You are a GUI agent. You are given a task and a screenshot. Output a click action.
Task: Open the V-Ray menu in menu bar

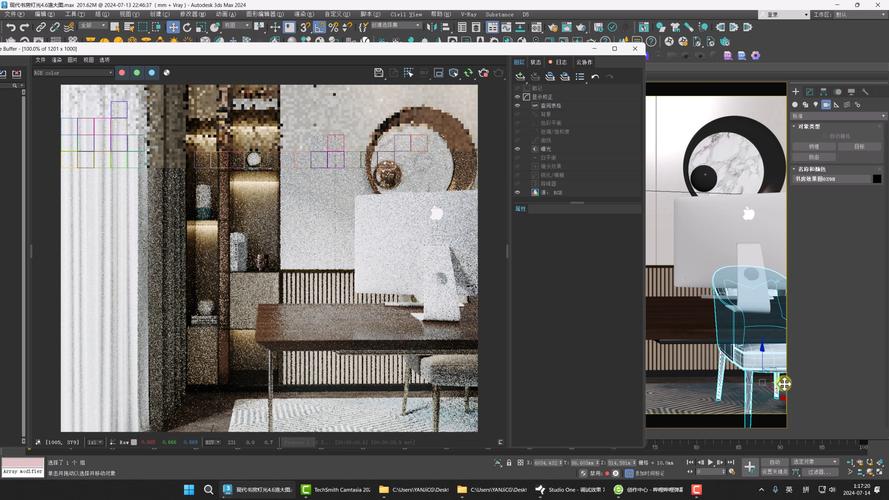point(468,14)
